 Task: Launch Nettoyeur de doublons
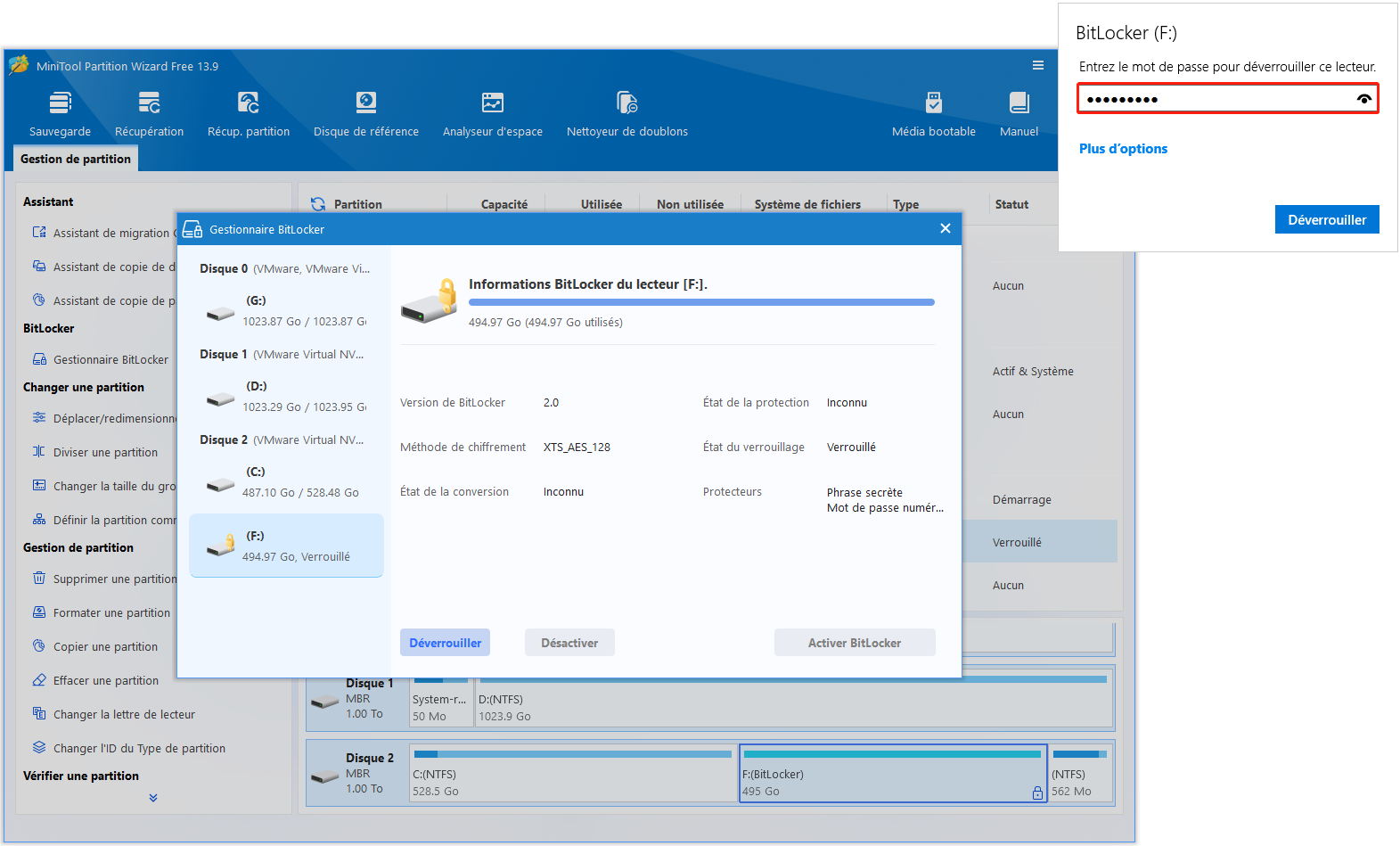pos(627,114)
